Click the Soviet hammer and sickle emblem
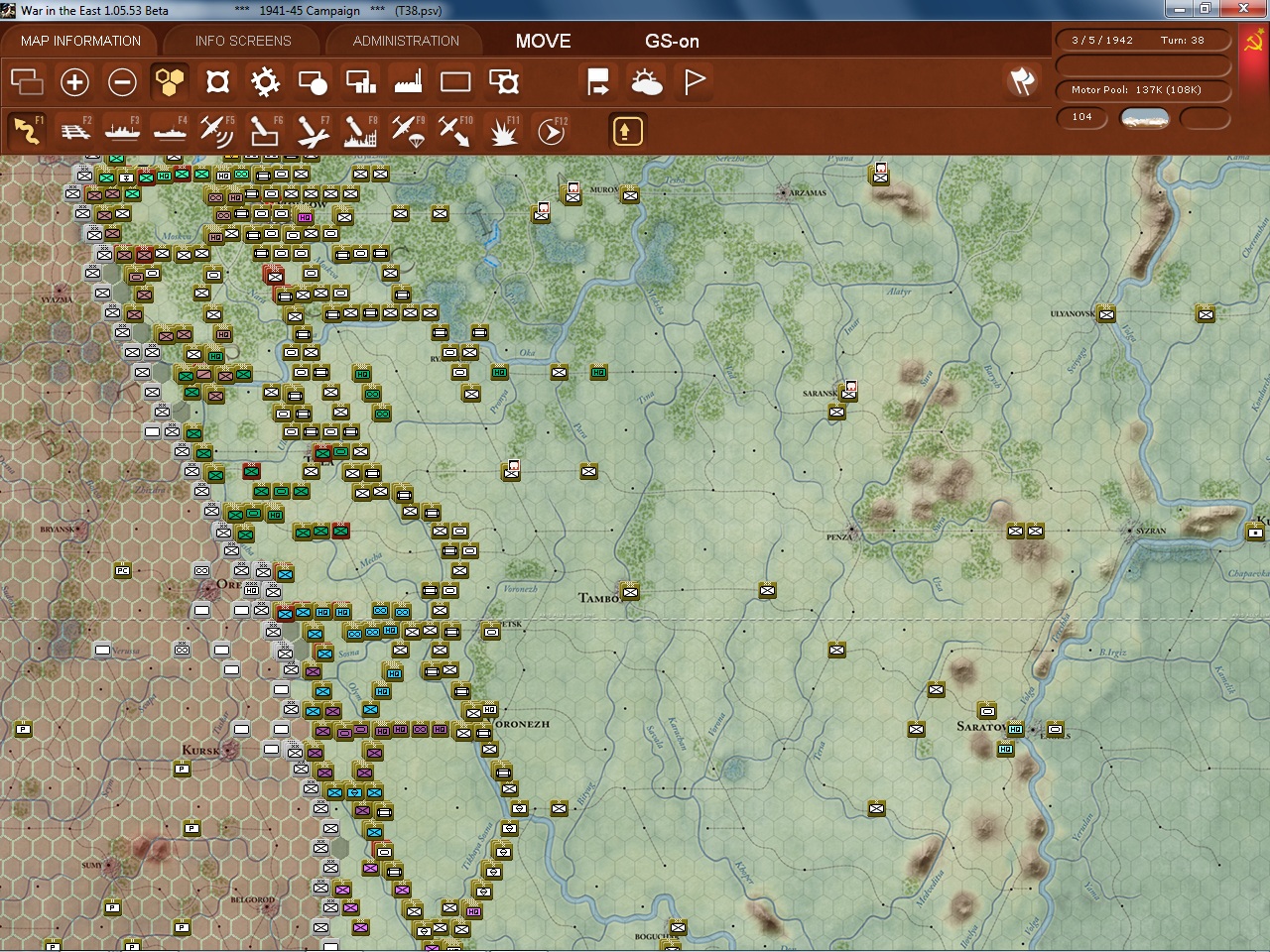Image resolution: width=1270 pixels, height=952 pixels. click(1254, 41)
